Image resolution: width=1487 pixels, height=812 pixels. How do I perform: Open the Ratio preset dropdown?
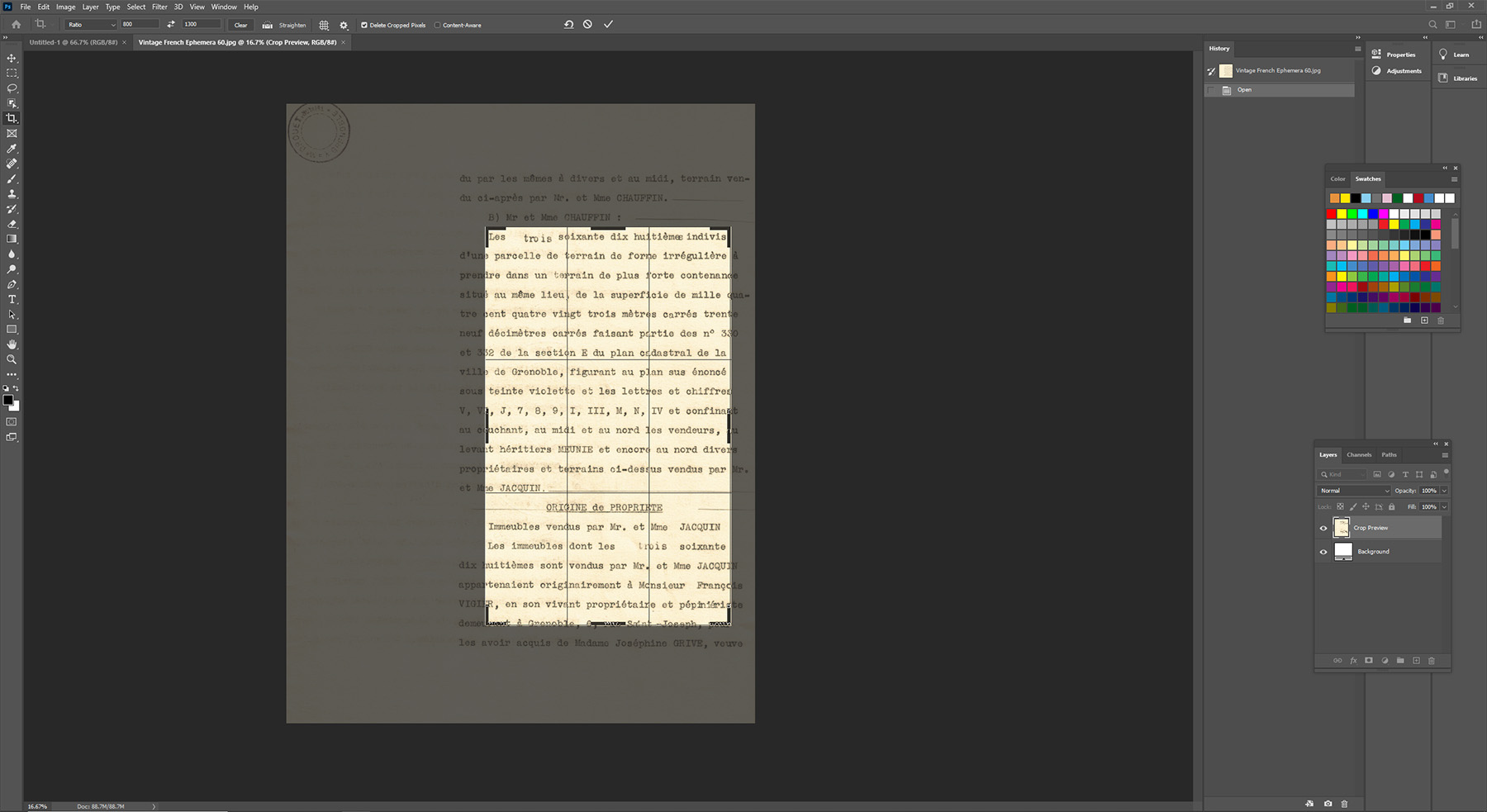click(x=92, y=25)
